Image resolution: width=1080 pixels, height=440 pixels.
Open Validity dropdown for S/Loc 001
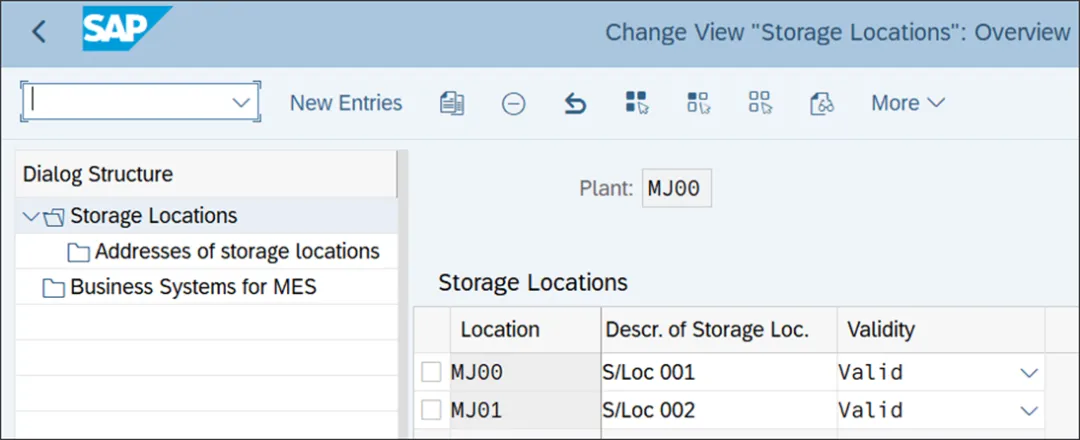(x=1029, y=373)
